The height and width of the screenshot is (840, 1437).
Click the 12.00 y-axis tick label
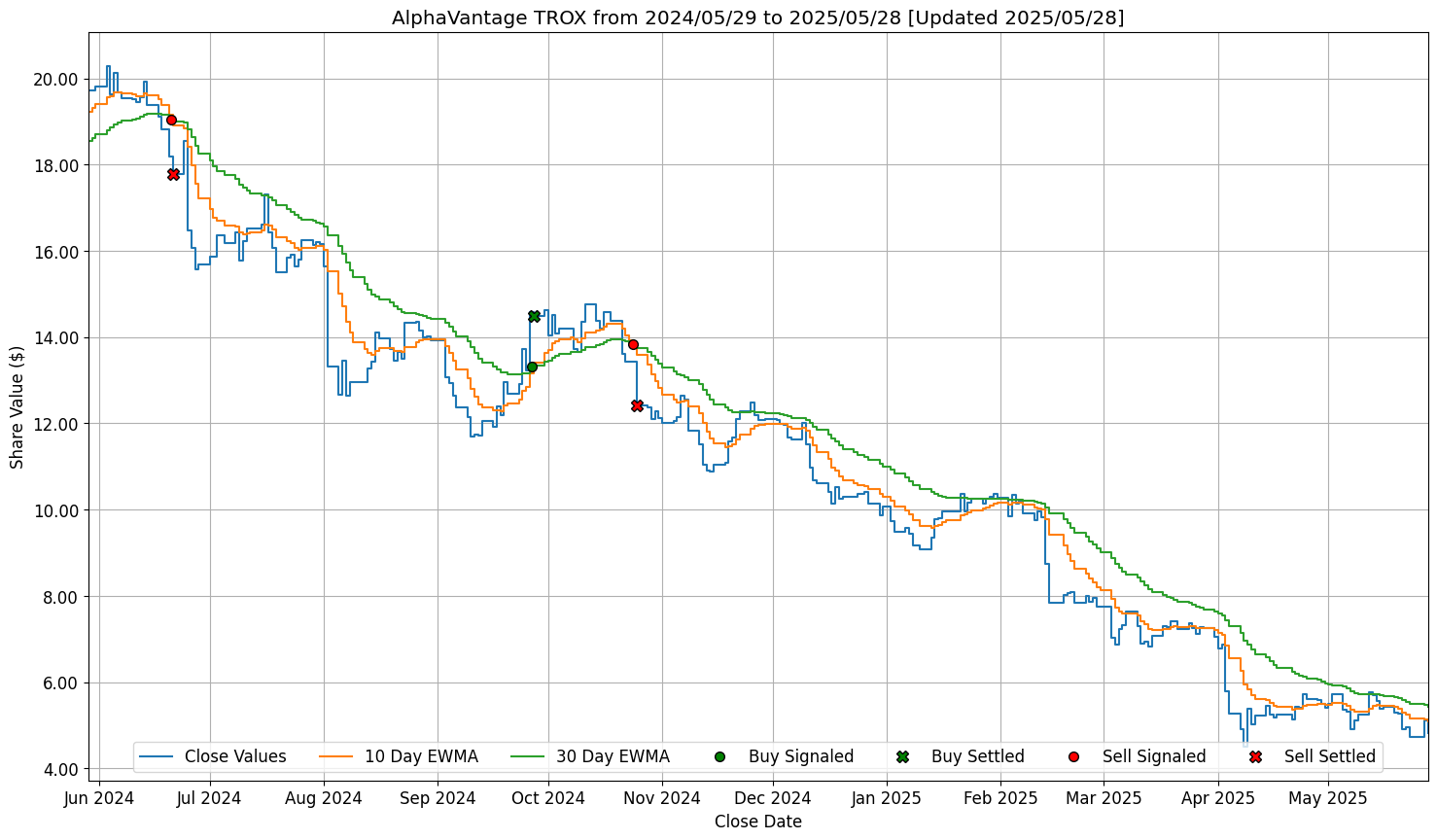[56, 424]
